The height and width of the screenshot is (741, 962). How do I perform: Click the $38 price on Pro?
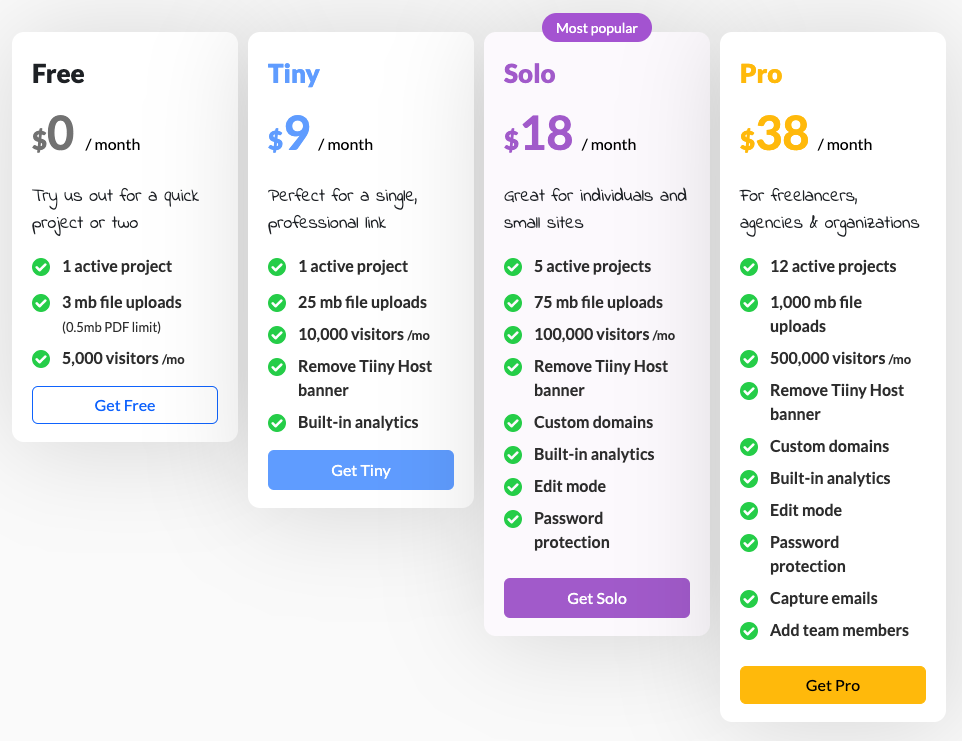point(775,134)
